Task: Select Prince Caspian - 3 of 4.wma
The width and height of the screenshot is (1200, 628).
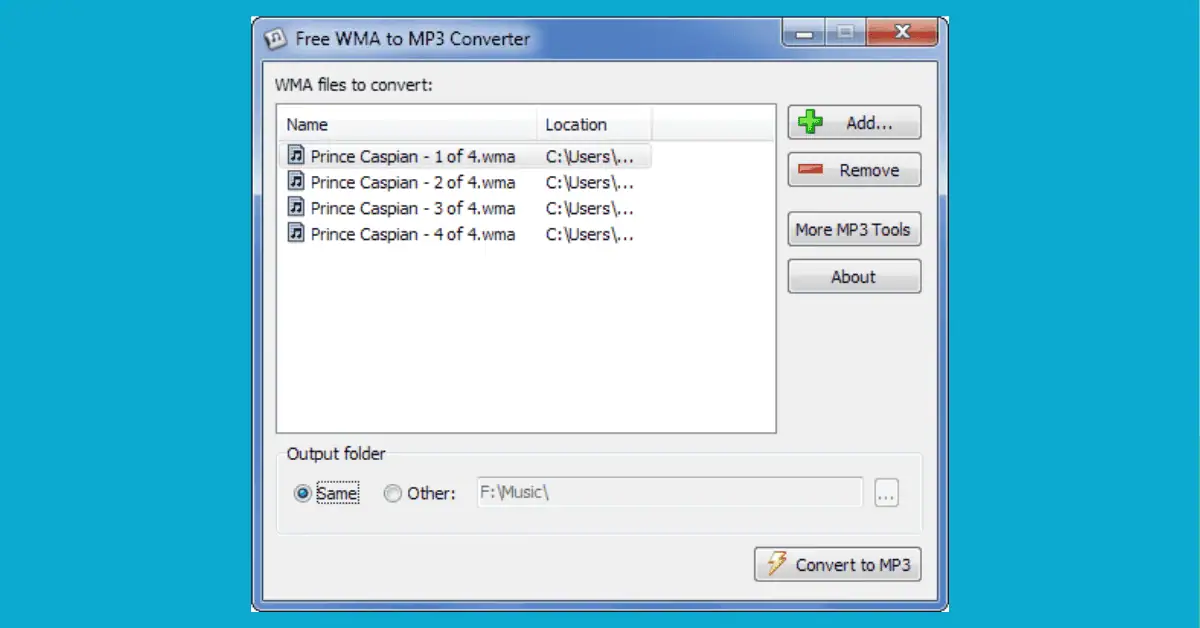Action: pyautogui.click(x=412, y=208)
